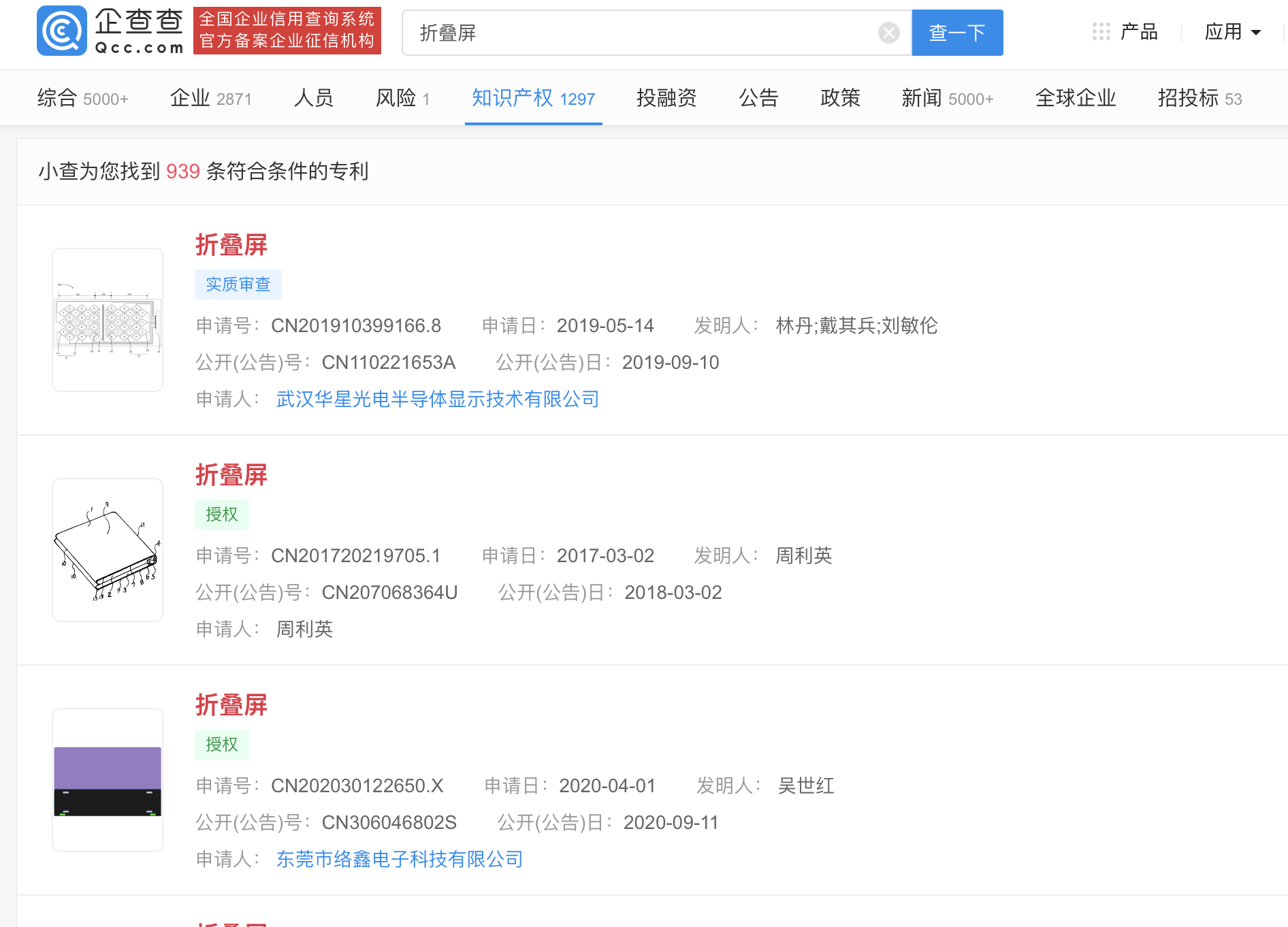This screenshot has width=1288, height=927.
Task: Click the 939 result count text
Action: (x=183, y=172)
